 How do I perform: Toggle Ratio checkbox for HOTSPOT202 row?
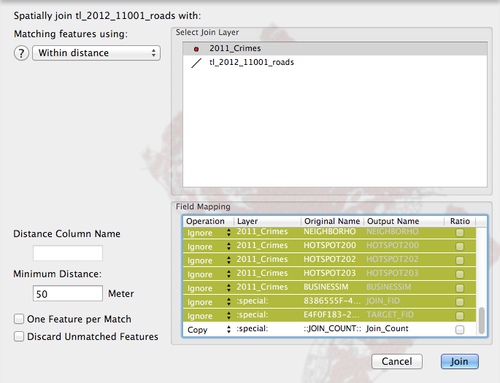460,260
